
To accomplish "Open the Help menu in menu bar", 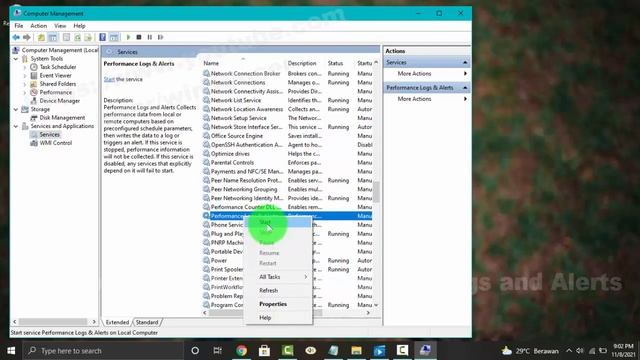I will [x=79, y=26].
